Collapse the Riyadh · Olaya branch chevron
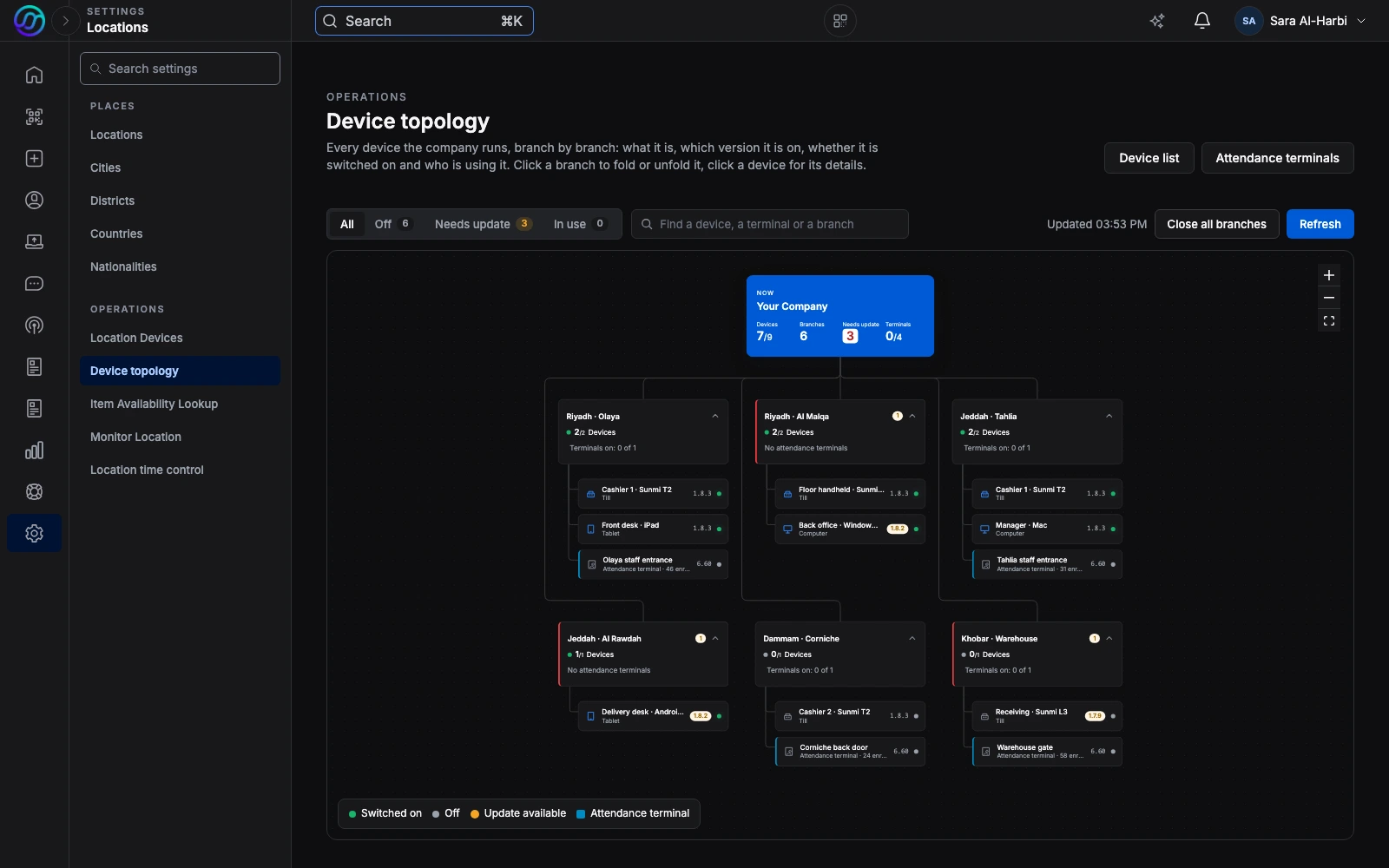 pos(714,416)
